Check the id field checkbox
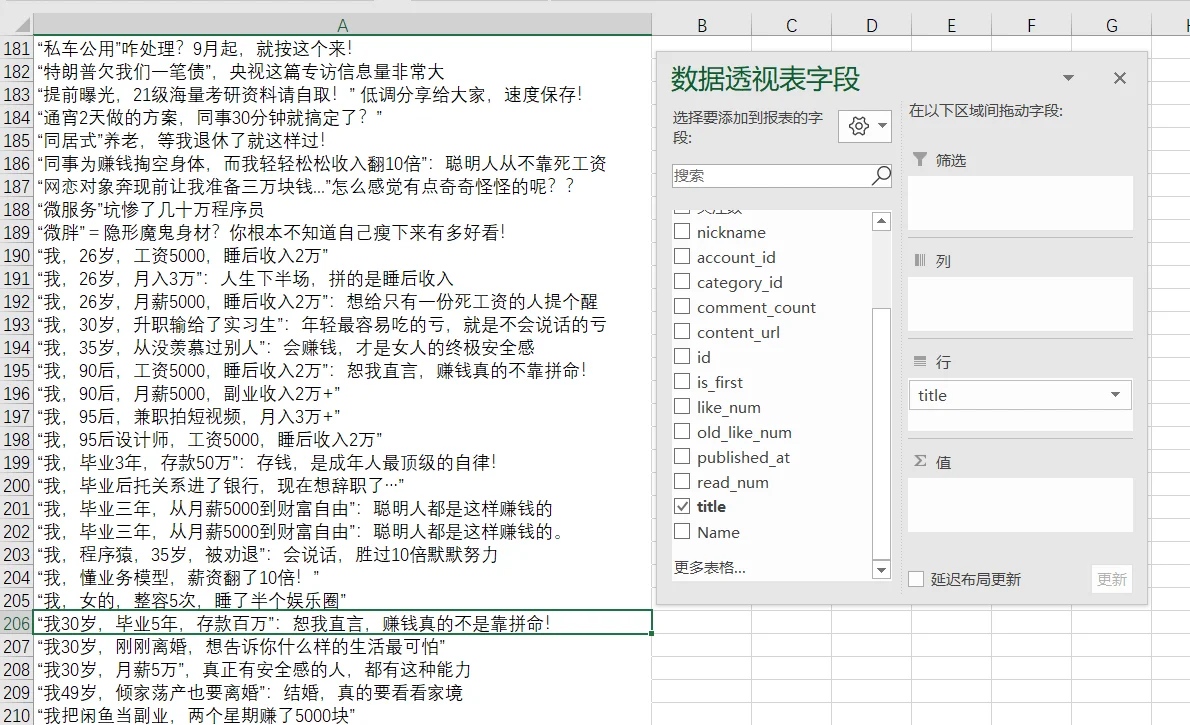Screen dimensions: 1190x725 coord(682,356)
